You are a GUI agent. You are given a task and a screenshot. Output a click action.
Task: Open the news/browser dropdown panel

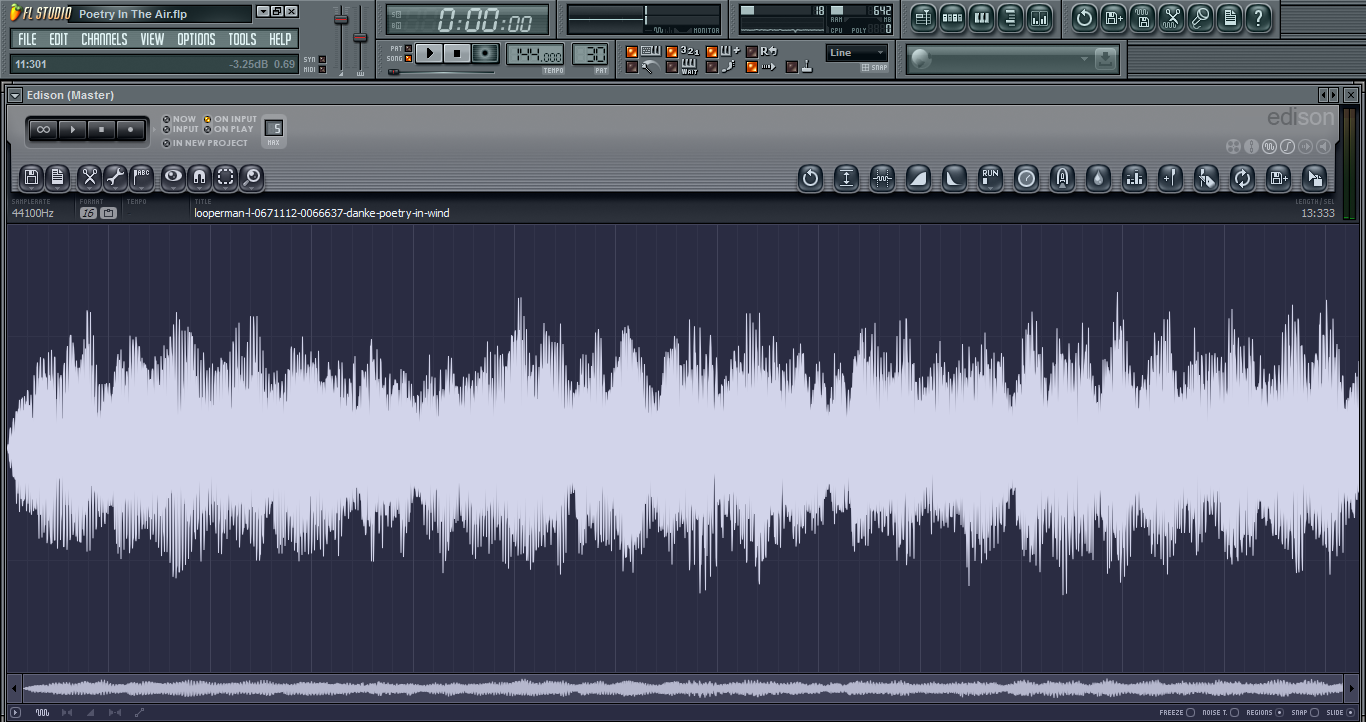[1012, 60]
